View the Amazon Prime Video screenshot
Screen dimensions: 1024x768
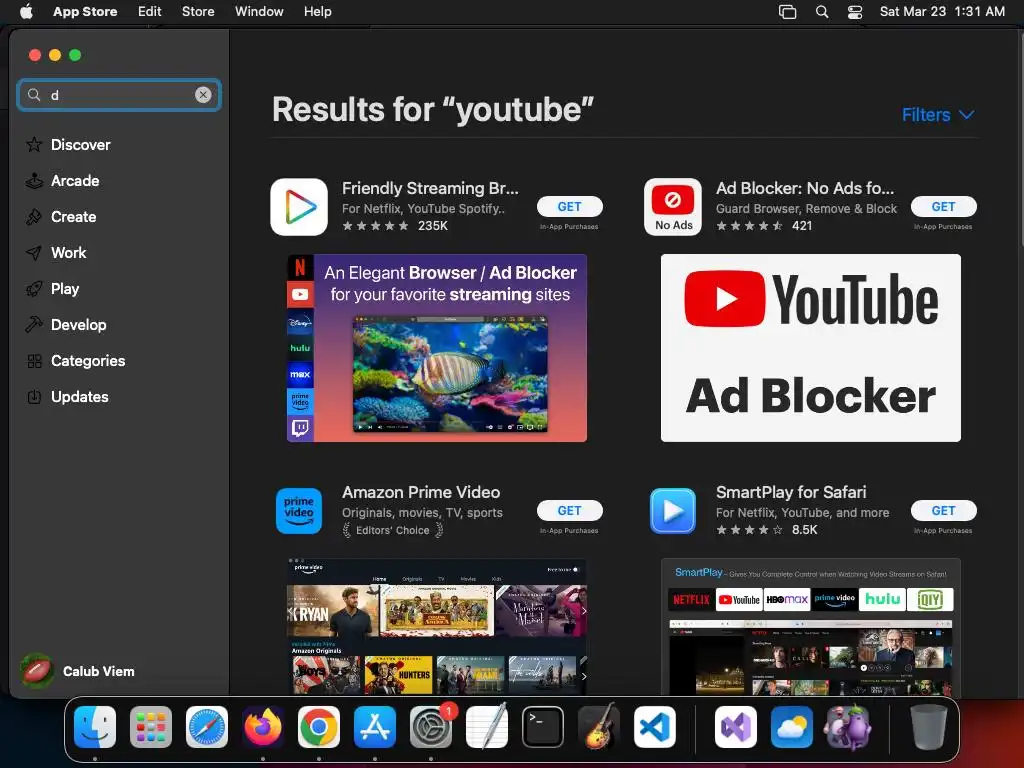(x=437, y=627)
